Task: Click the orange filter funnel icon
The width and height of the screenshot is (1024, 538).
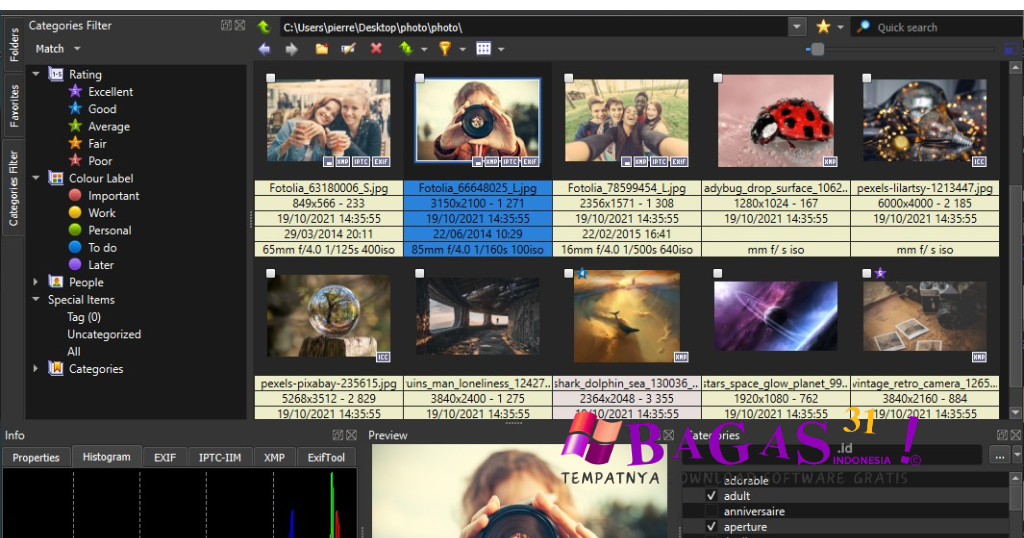Action: tap(445, 48)
